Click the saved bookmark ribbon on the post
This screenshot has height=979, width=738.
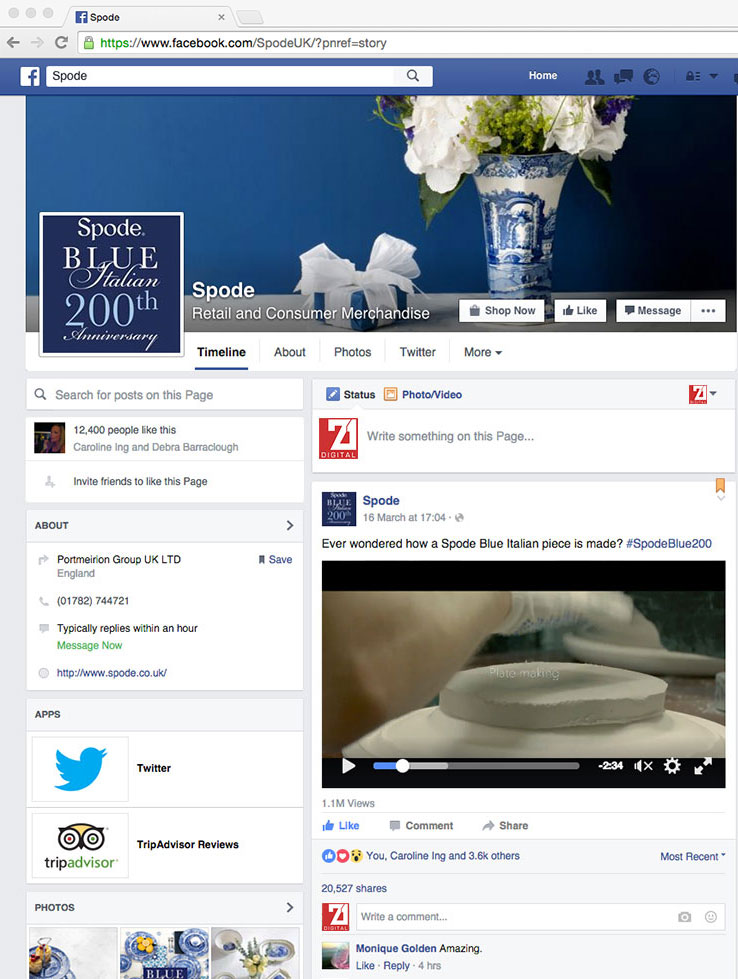tap(720, 485)
